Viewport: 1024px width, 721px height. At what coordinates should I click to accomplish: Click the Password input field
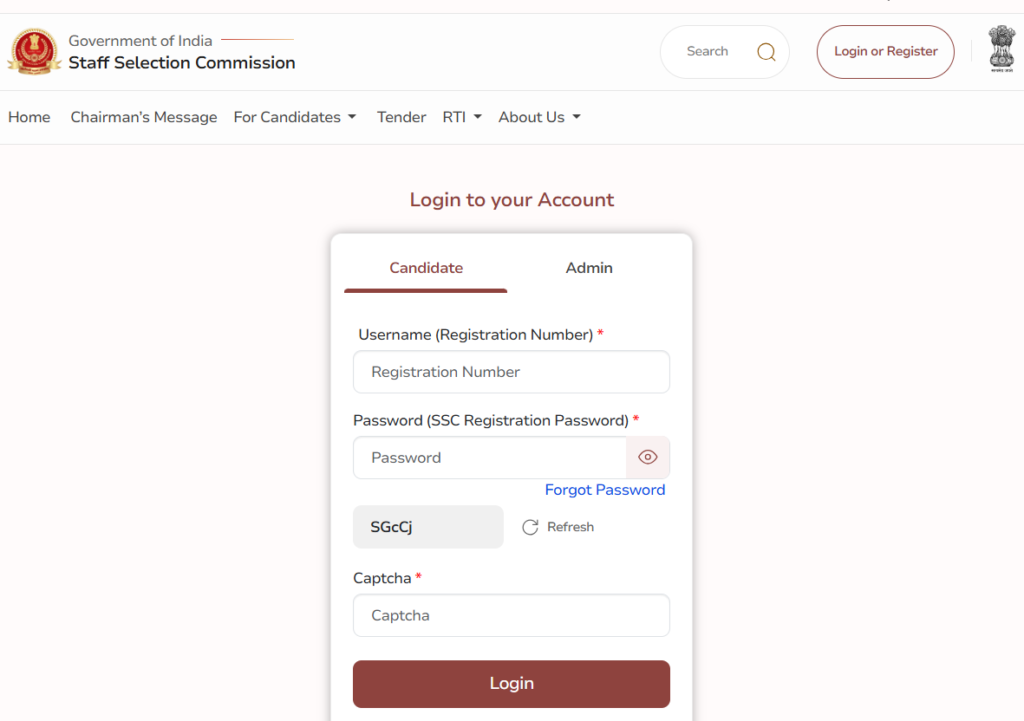coord(489,457)
